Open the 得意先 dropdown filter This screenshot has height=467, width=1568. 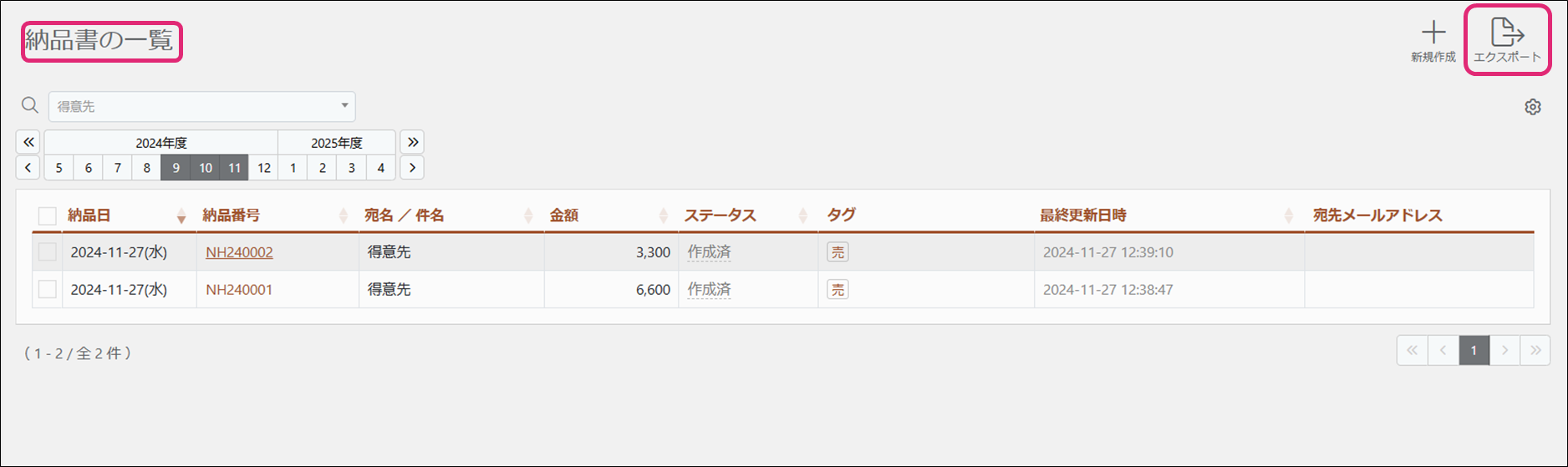(202, 107)
